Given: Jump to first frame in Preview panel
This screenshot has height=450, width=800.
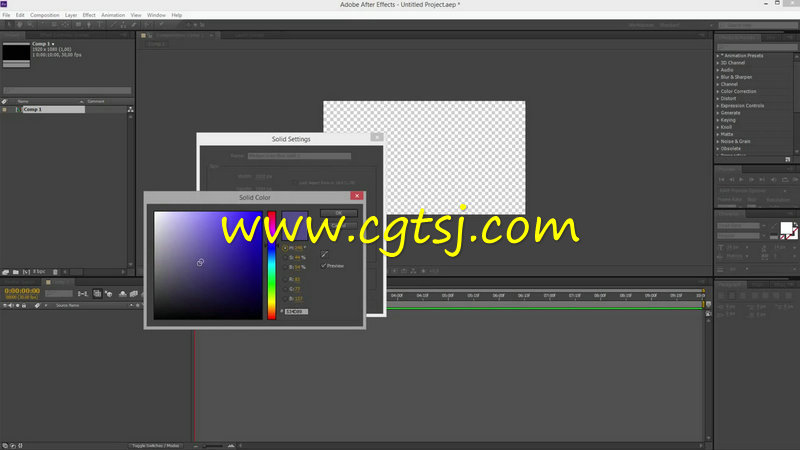Looking at the screenshot, I should [x=721, y=180].
